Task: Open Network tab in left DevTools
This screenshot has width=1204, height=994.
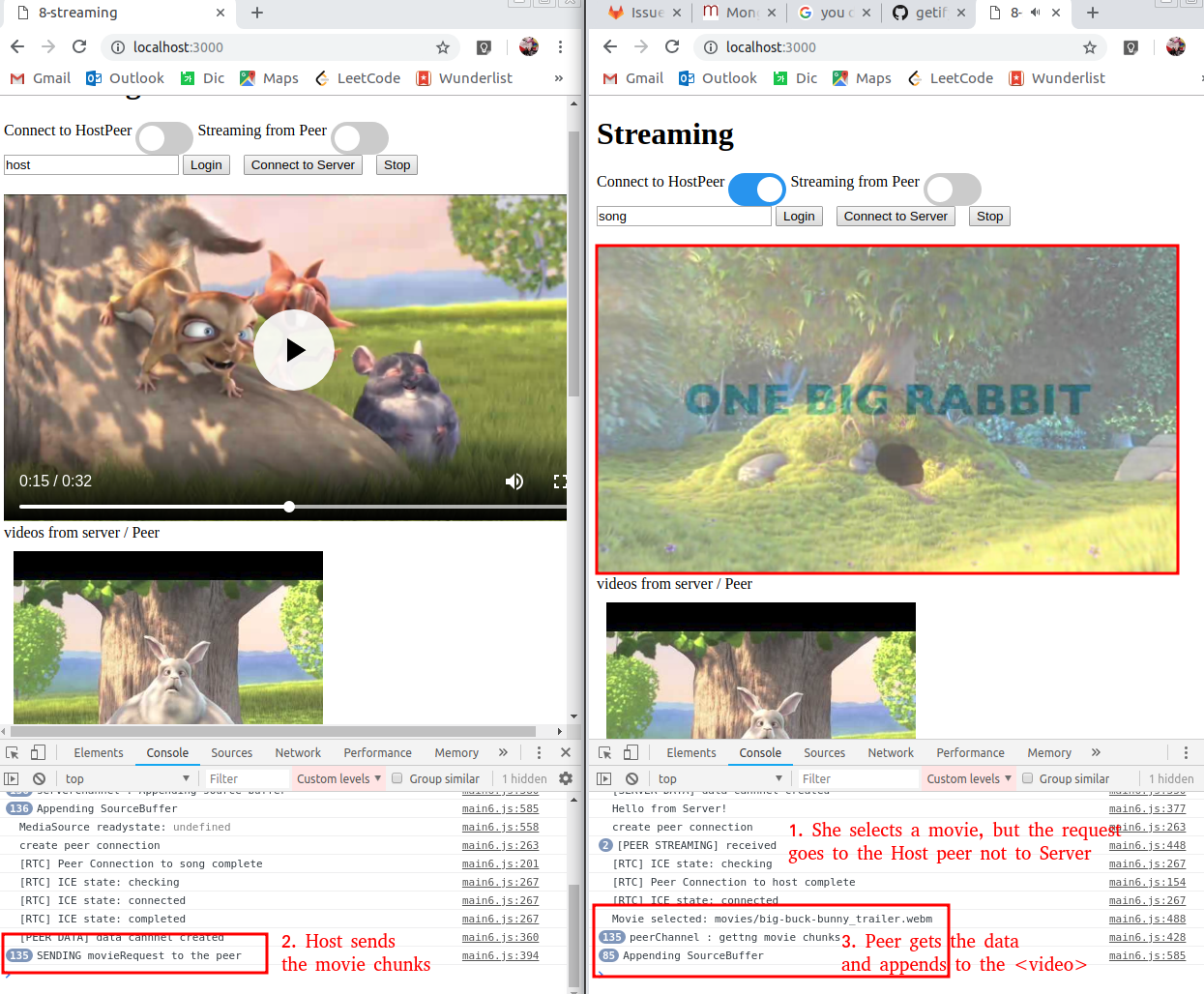Action: tap(298, 753)
